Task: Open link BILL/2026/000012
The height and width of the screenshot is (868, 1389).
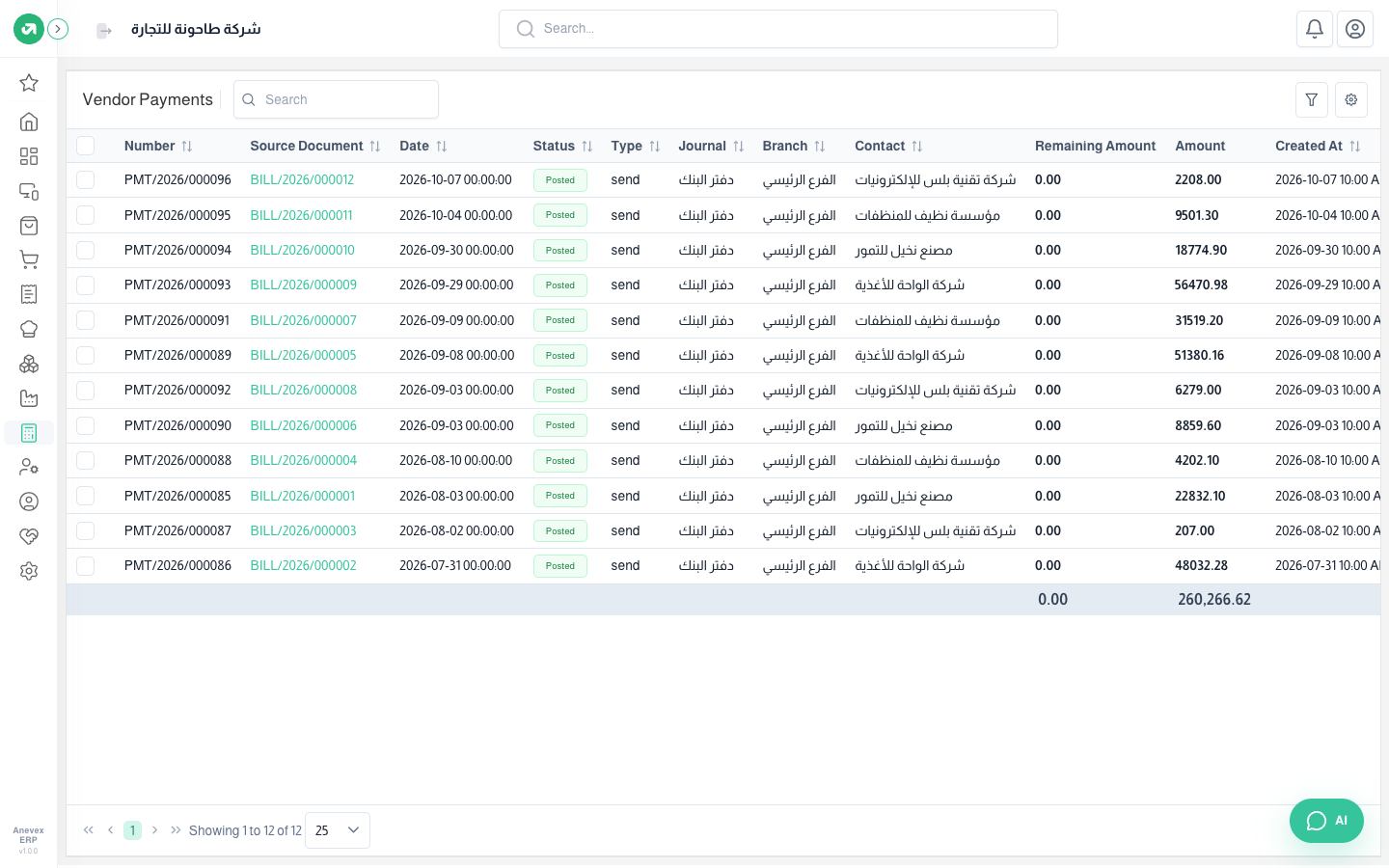Action: [x=302, y=179]
